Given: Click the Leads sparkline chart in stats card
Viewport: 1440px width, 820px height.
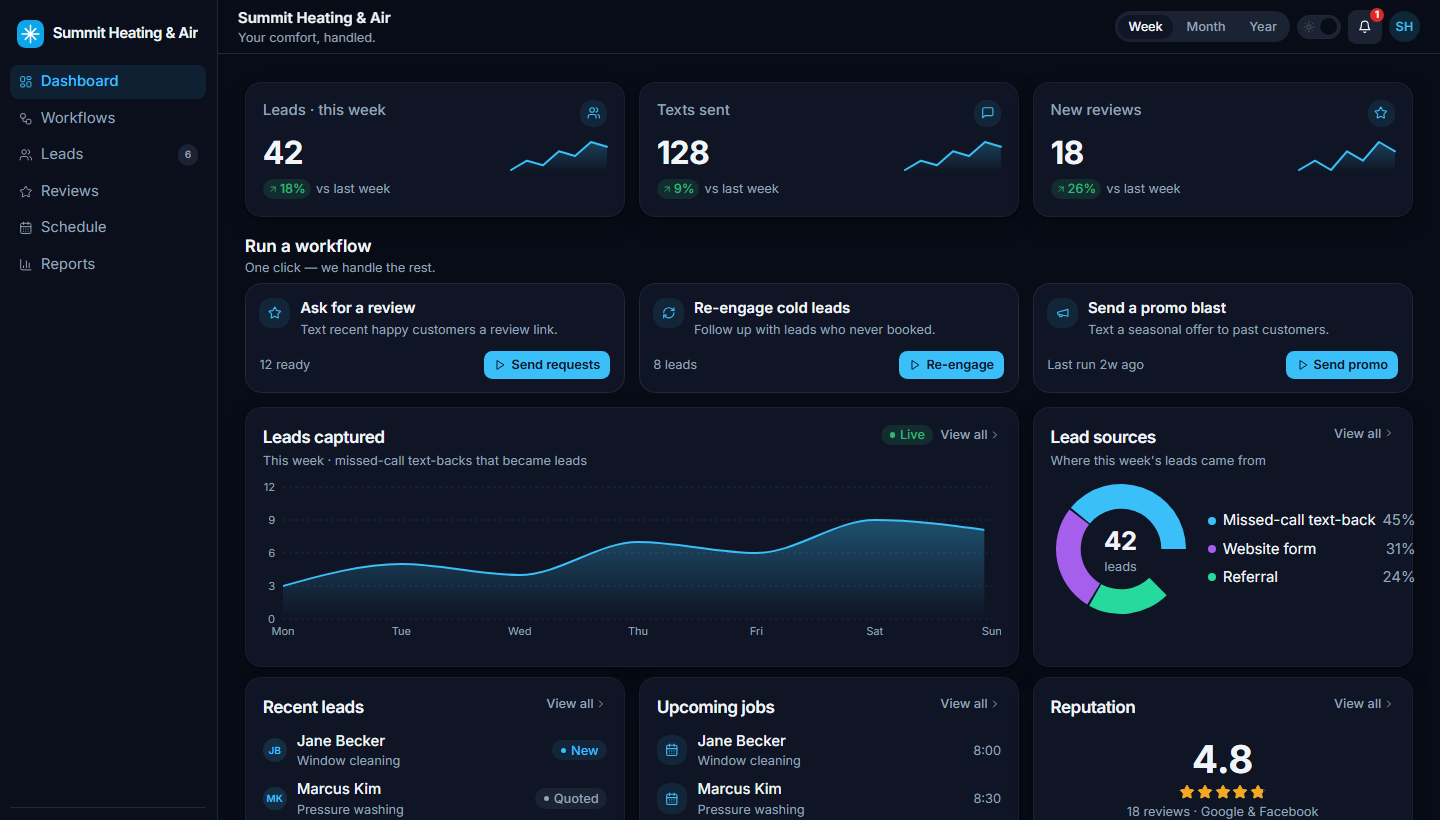Looking at the screenshot, I should 559,156.
